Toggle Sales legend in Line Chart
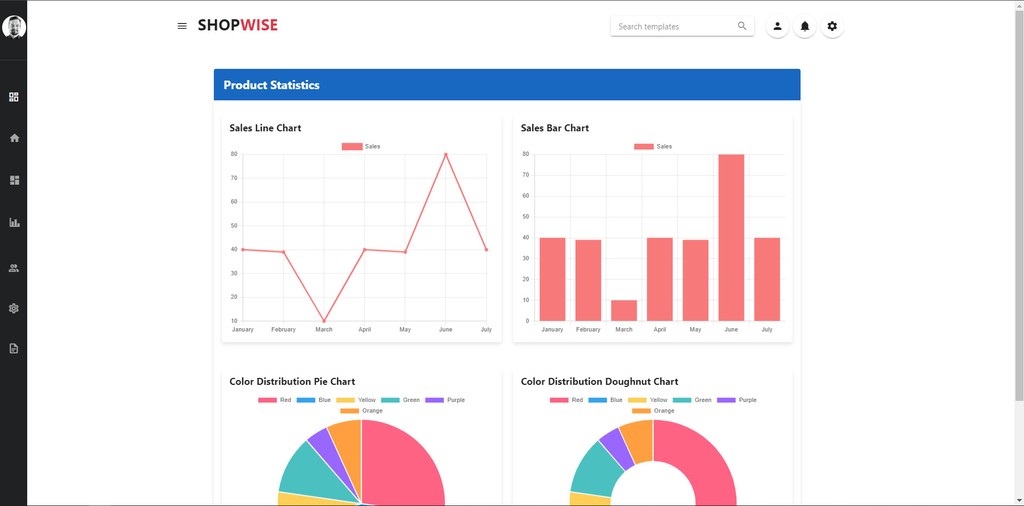The width and height of the screenshot is (1024, 506). point(361,146)
